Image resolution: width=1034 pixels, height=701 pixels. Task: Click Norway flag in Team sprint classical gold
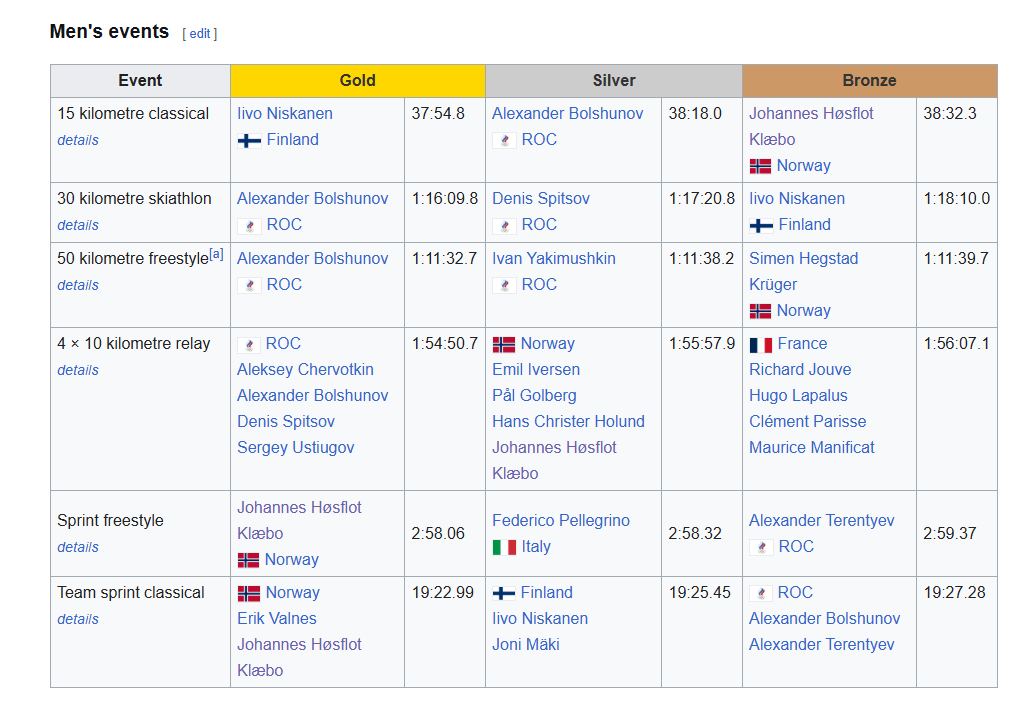click(249, 593)
